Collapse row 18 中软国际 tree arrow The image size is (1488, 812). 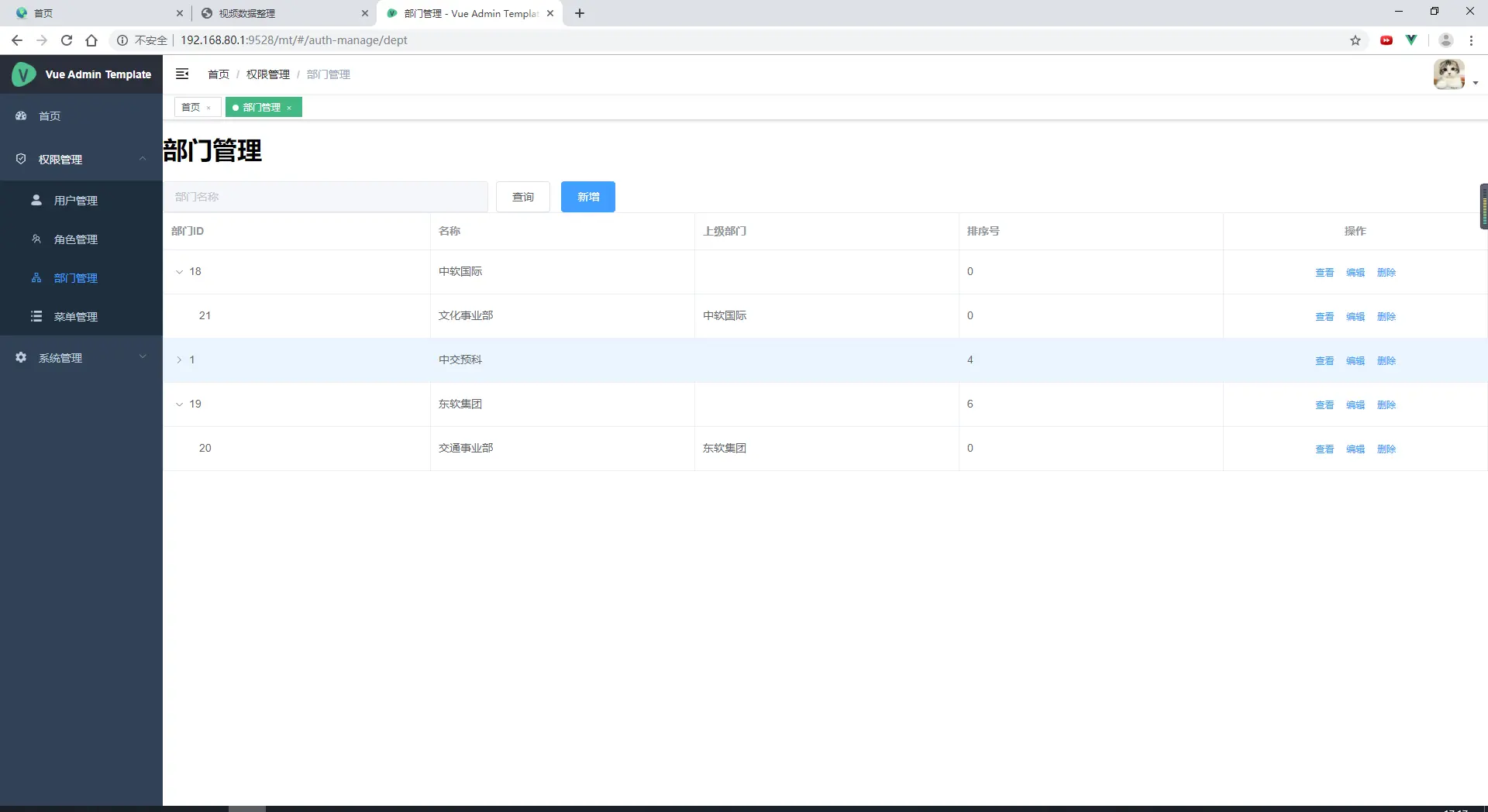point(179,272)
